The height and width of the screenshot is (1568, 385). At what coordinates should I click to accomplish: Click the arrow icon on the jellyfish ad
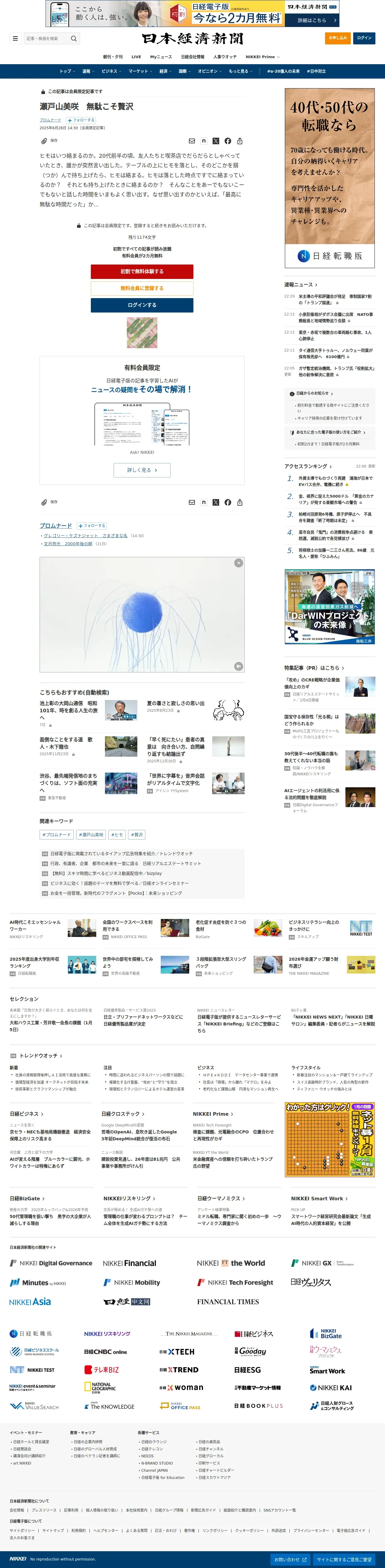pos(238,666)
